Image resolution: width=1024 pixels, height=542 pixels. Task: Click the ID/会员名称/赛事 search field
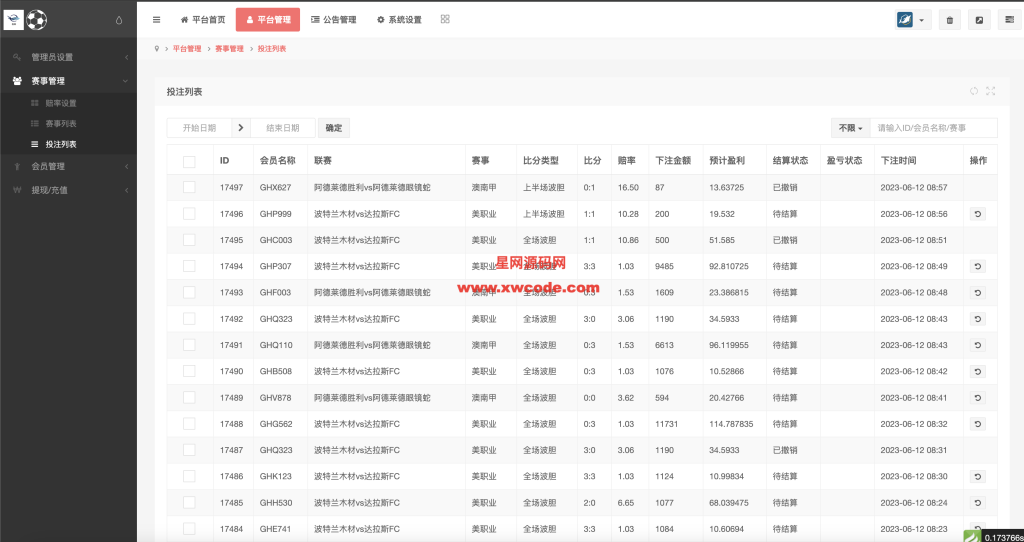tap(933, 128)
